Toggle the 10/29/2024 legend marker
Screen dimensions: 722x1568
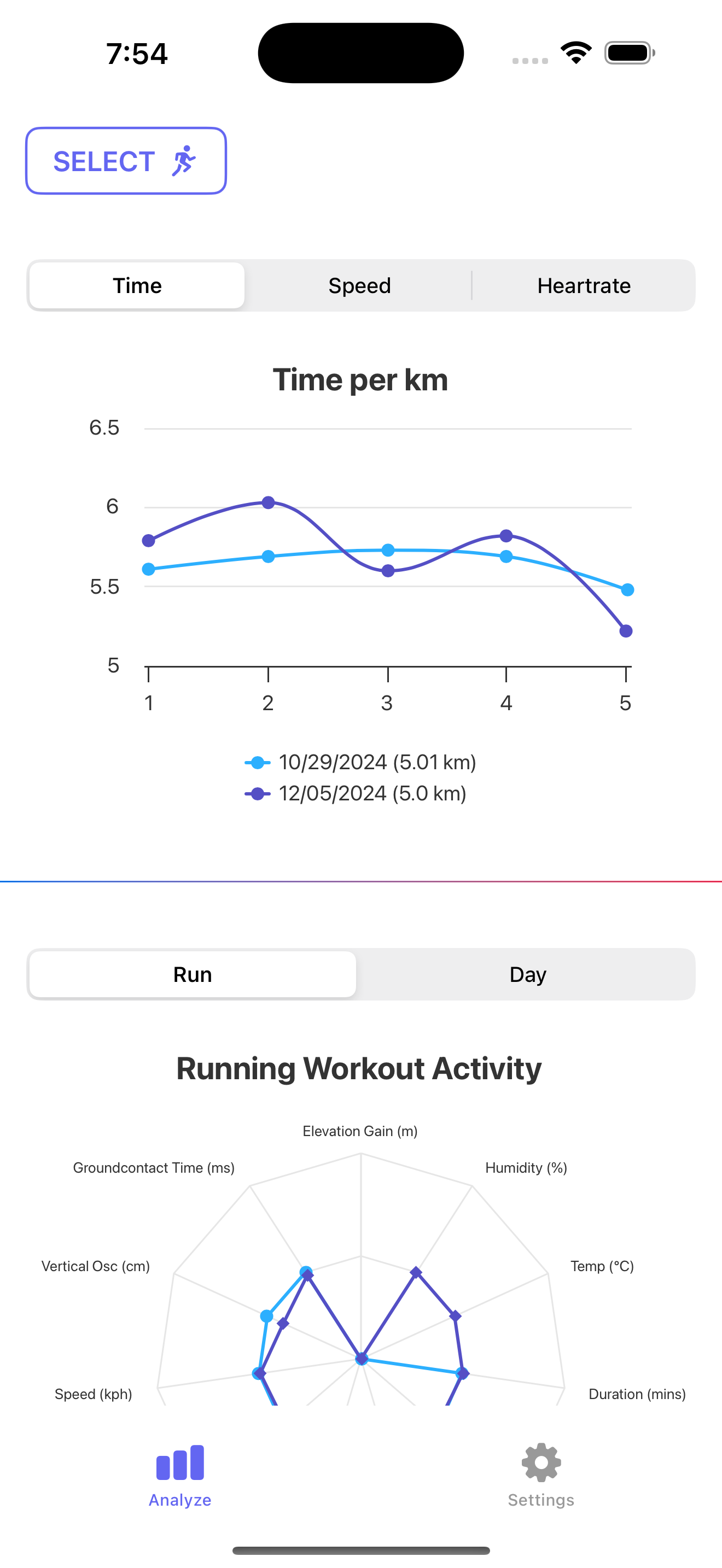pyautogui.click(x=258, y=762)
